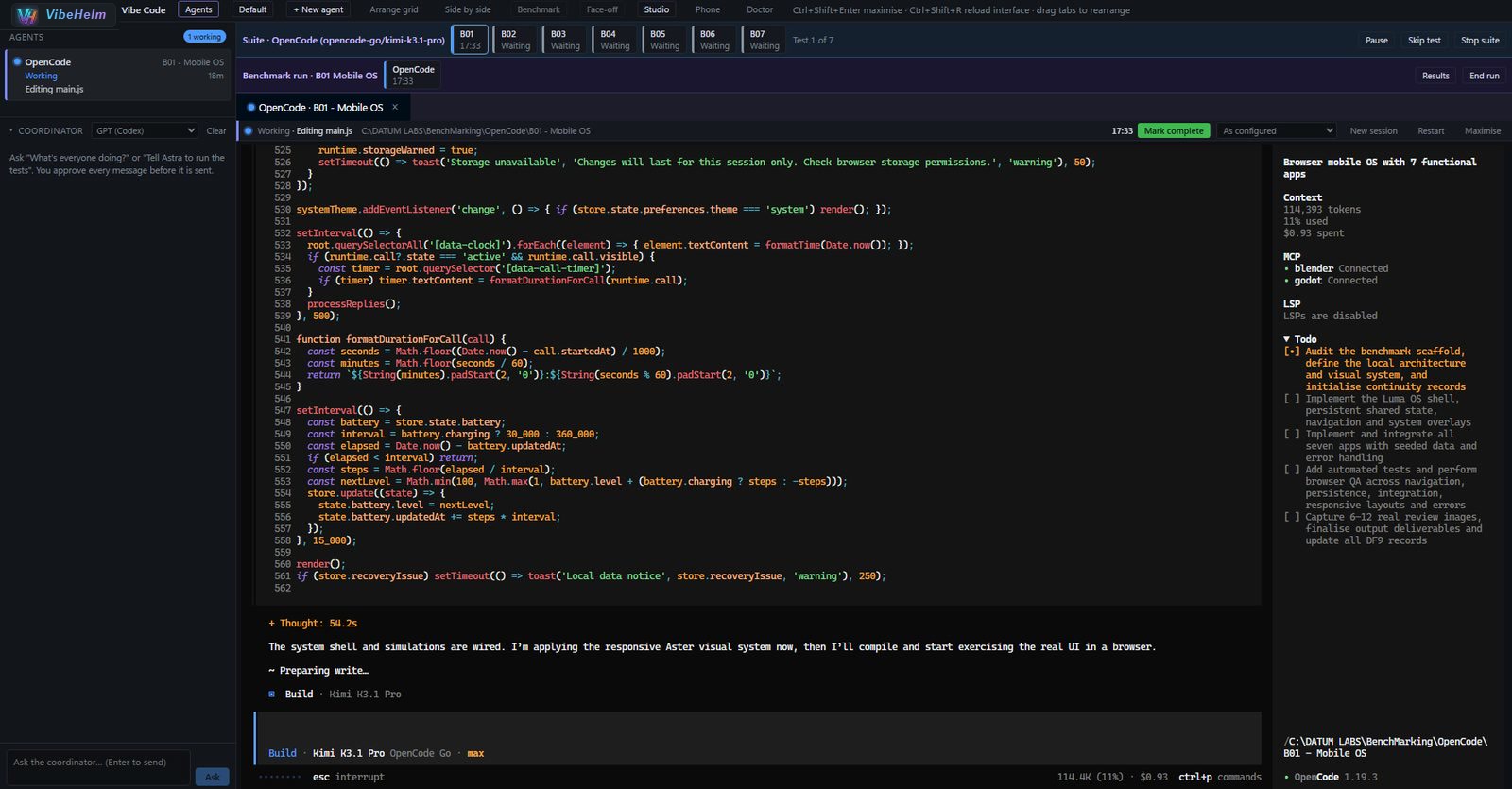Click the Build mode icon
Image resolution: width=1512 pixels, height=789 pixels.
(x=272, y=695)
